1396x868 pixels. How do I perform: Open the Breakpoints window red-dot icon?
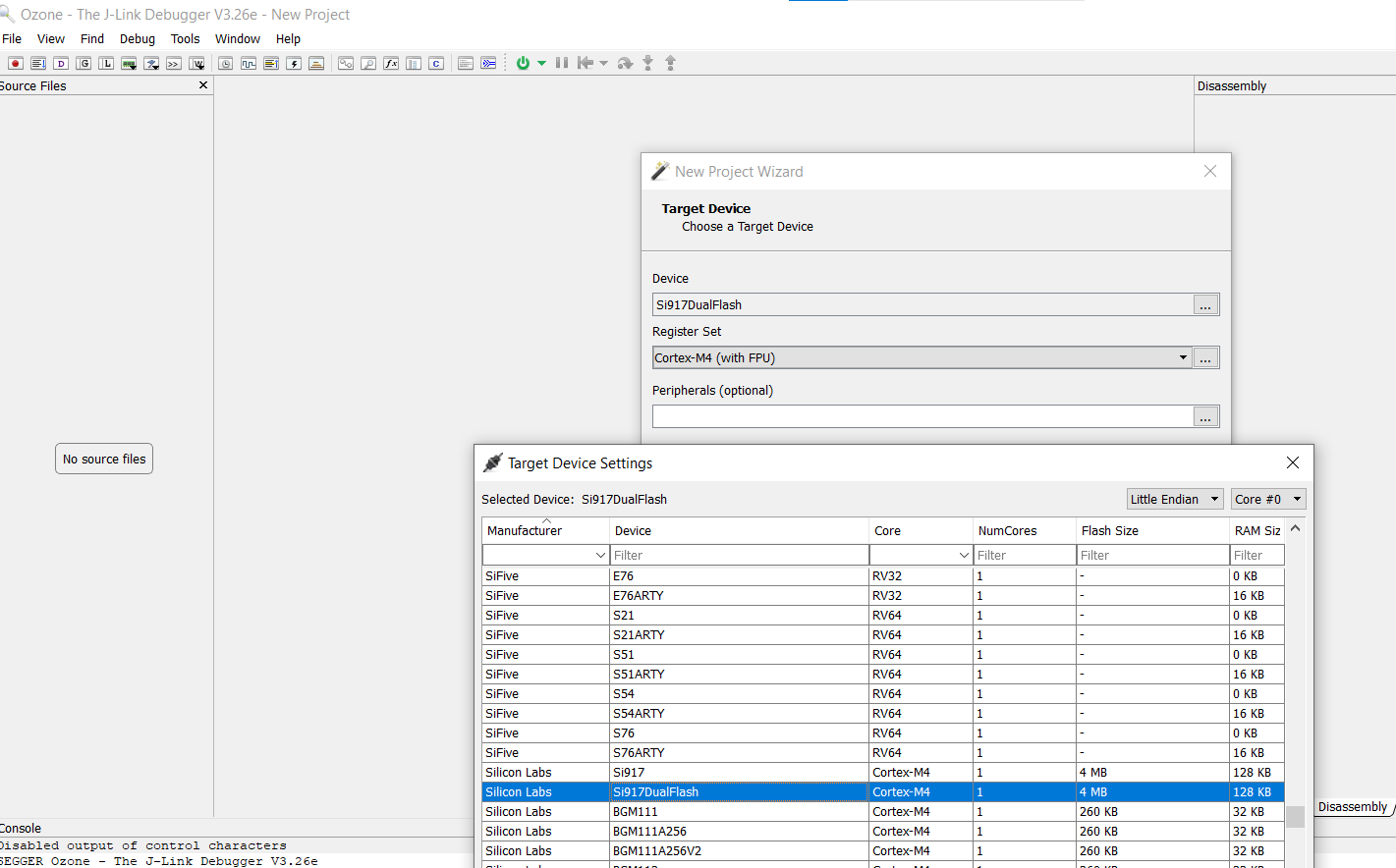16,63
